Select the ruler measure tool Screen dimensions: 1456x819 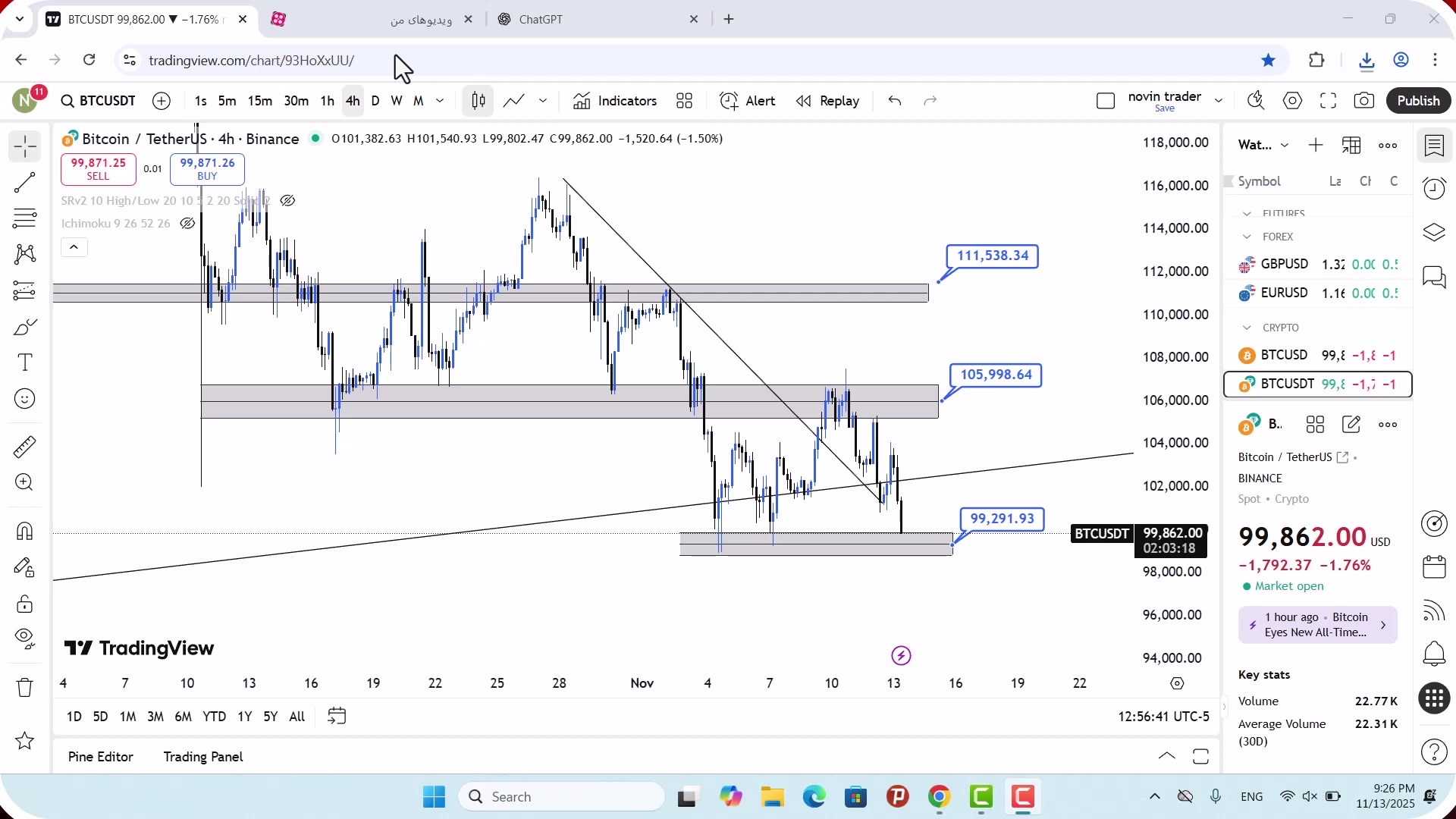25,447
